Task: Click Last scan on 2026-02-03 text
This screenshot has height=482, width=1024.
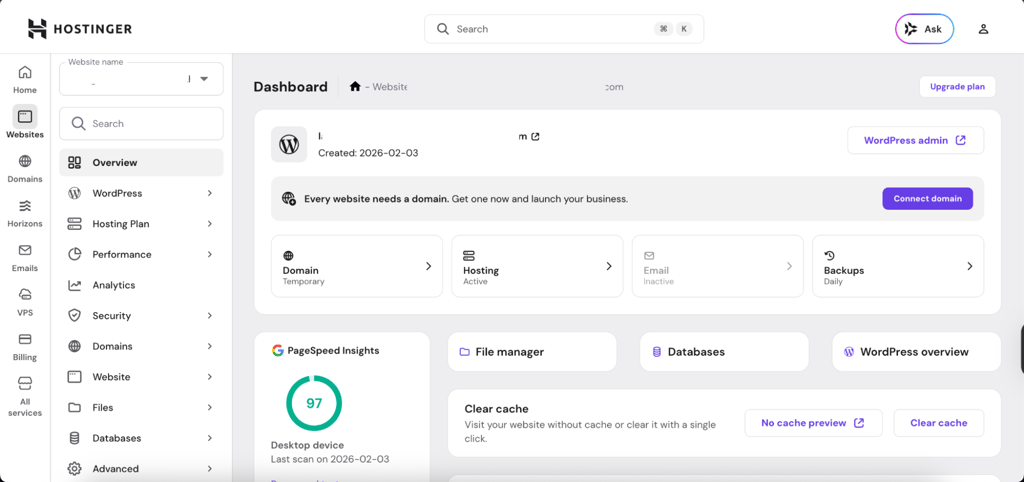Action: (x=330, y=459)
